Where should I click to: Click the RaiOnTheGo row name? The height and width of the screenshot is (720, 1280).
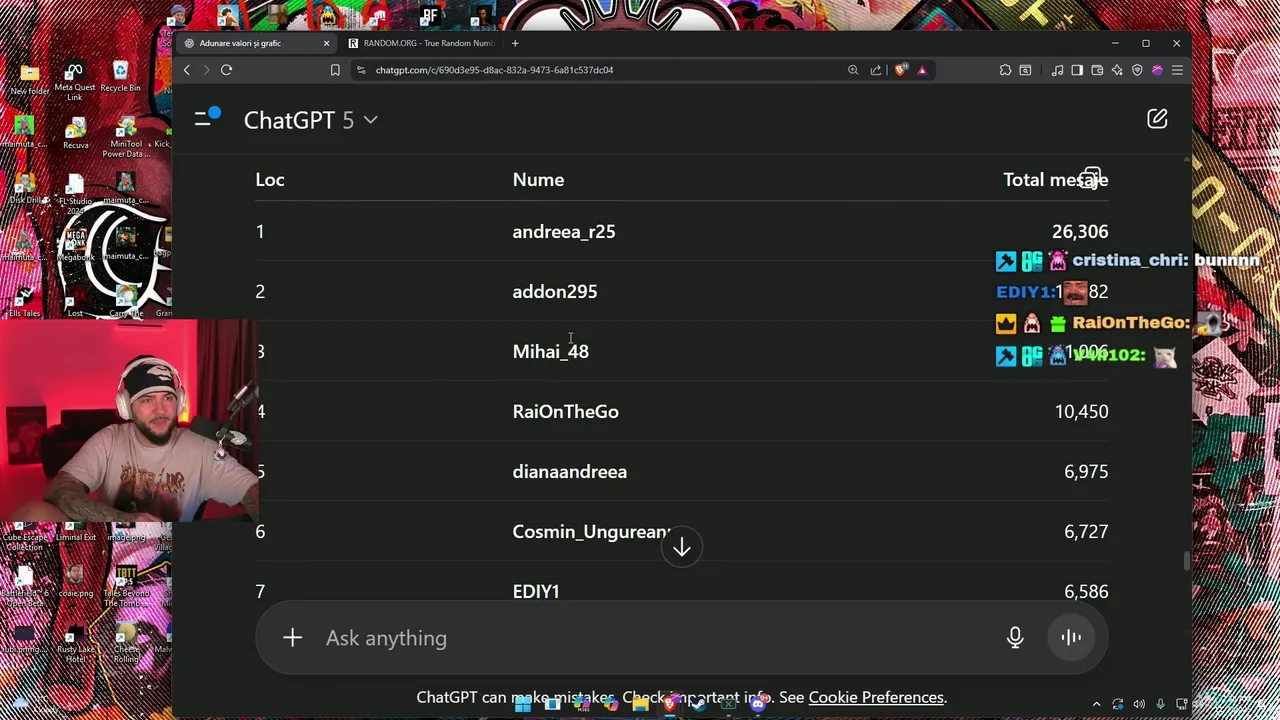(x=566, y=412)
